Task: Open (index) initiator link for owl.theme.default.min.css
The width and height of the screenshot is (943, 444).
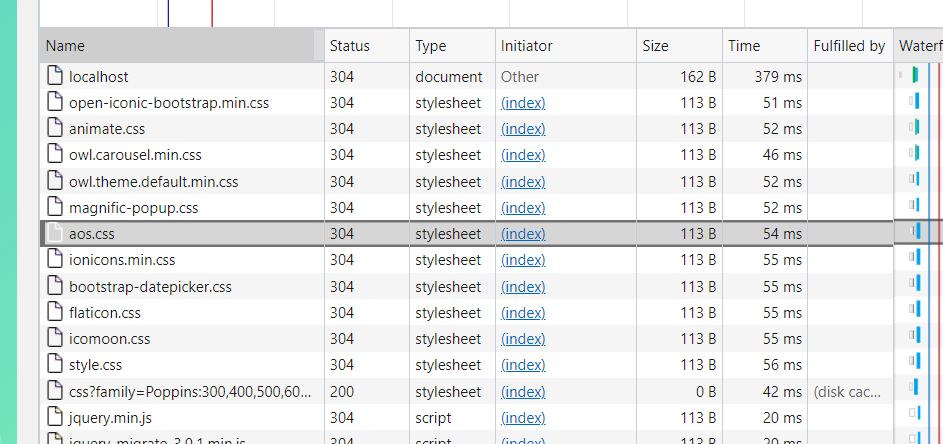Action: coord(523,181)
